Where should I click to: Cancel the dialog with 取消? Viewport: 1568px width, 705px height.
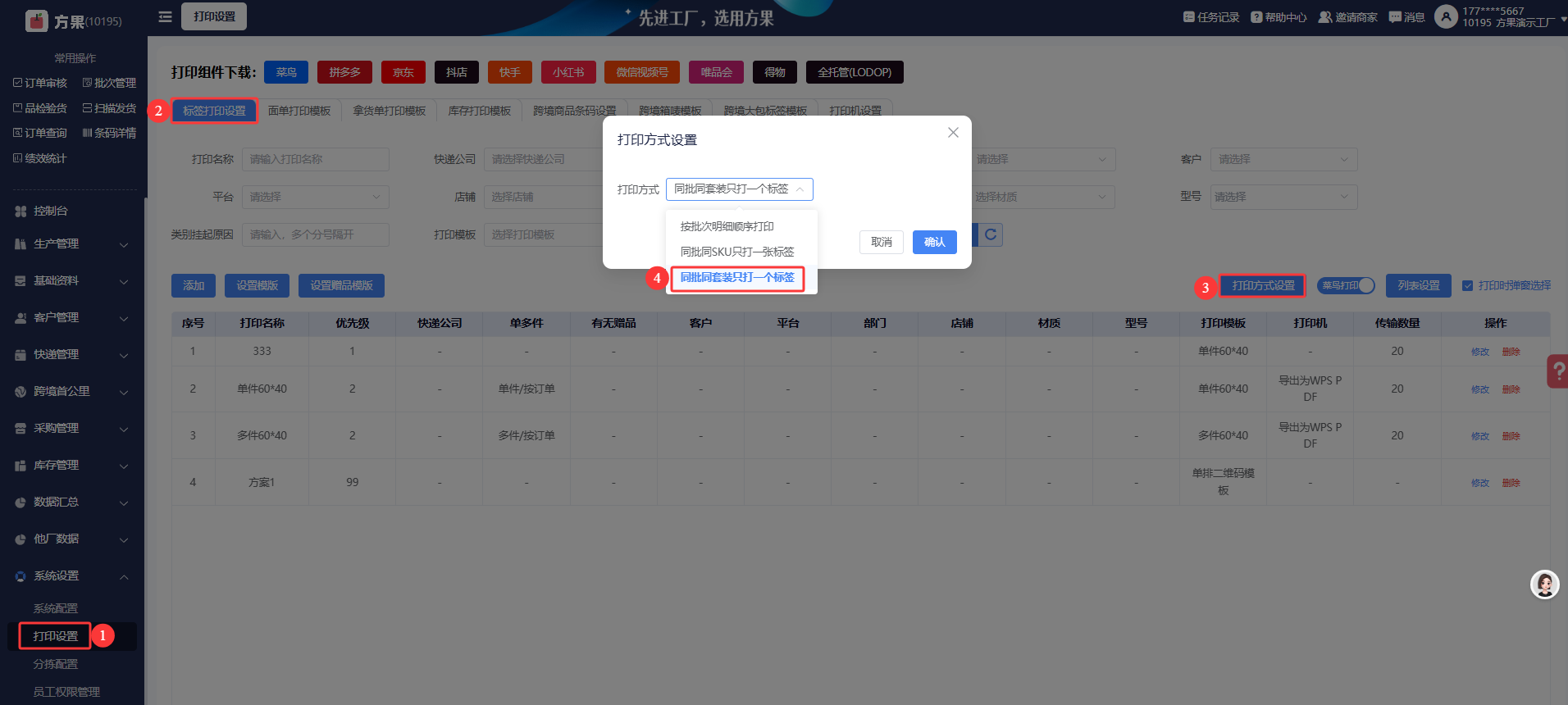point(882,242)
